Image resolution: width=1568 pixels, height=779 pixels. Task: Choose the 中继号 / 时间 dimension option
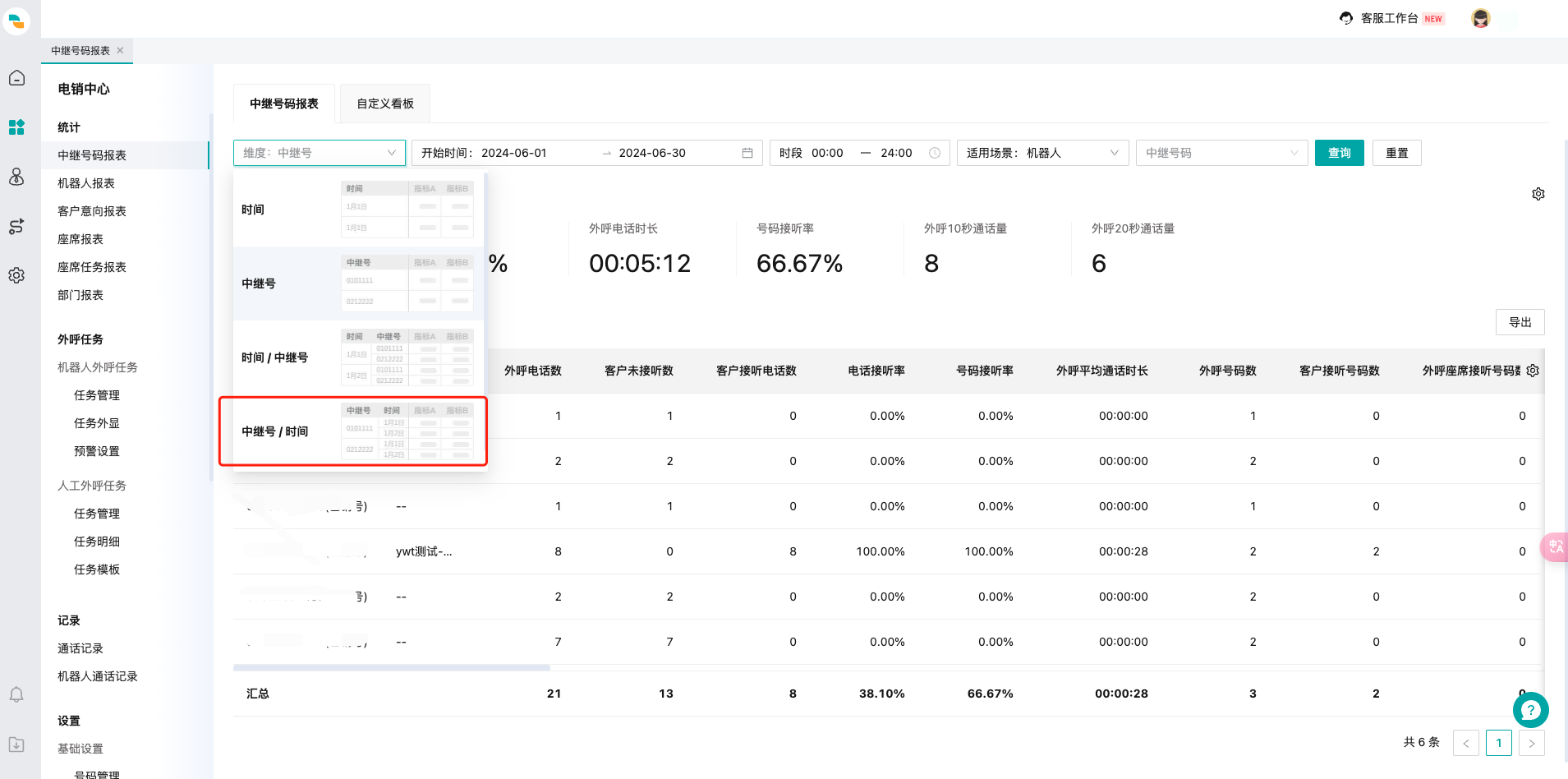(358, 431)
